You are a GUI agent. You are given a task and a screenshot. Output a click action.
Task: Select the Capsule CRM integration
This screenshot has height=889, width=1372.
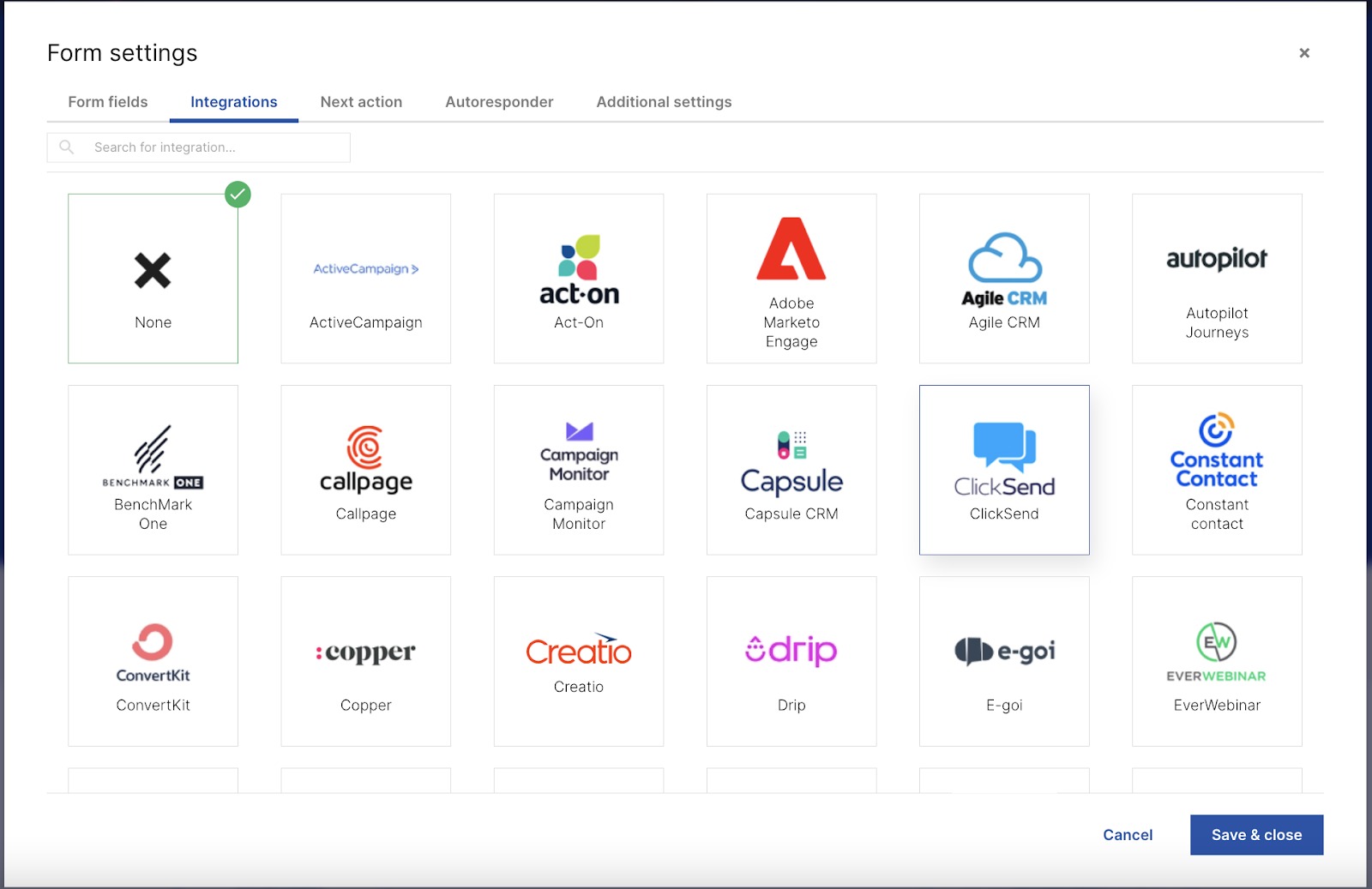(791, 470)
